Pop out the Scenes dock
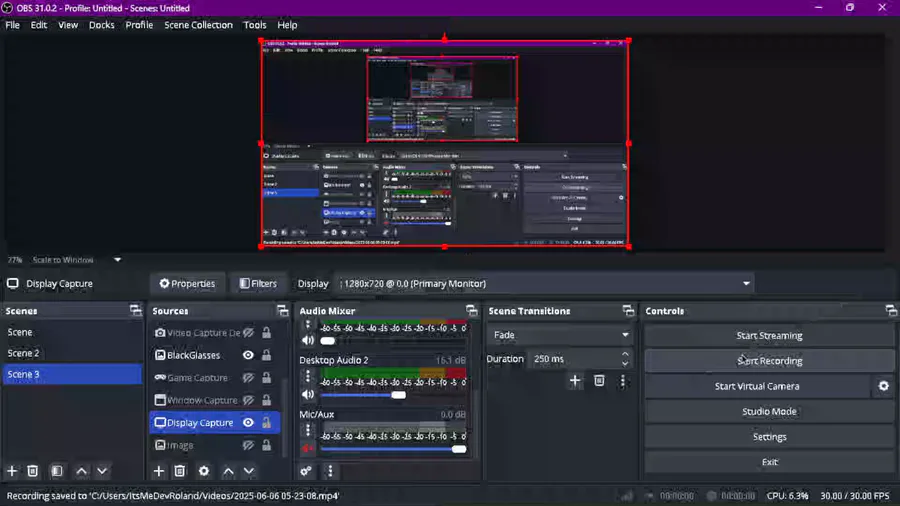Image resolution: width=900 pixels, height=506 pixels. tap(135, 310)
